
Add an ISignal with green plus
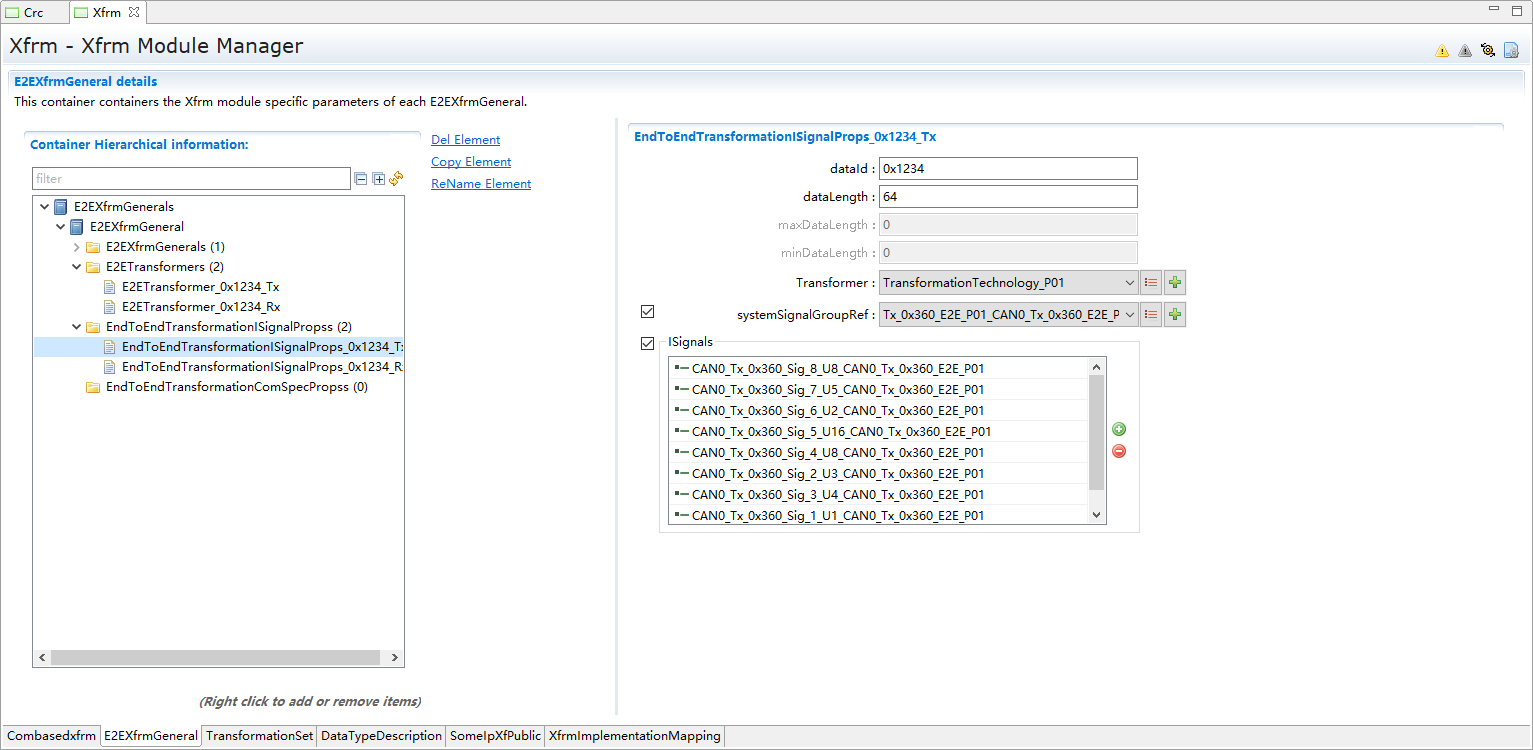point(1119,430)
